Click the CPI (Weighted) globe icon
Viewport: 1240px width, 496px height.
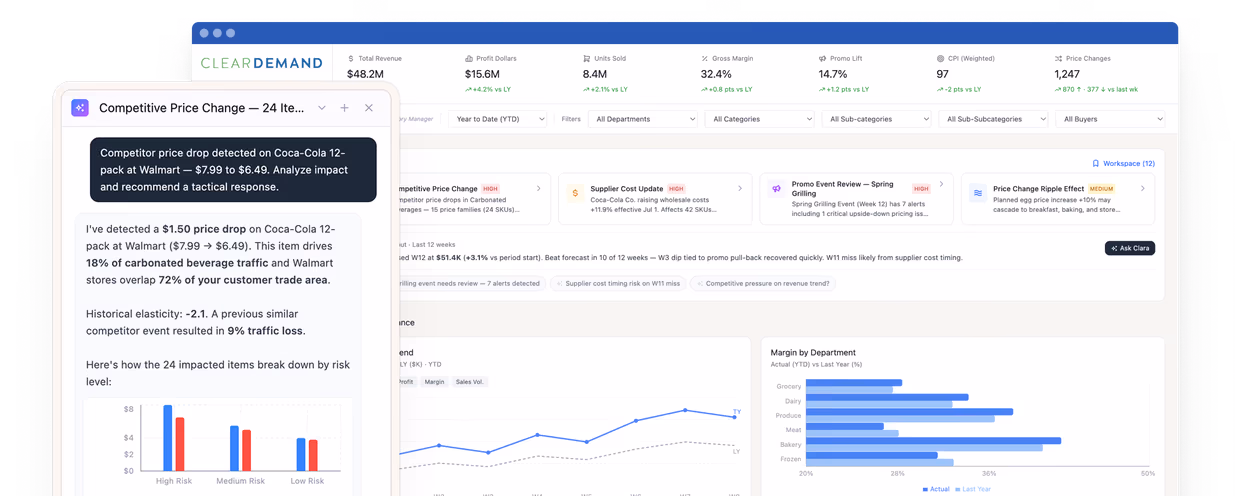(941, 59)
